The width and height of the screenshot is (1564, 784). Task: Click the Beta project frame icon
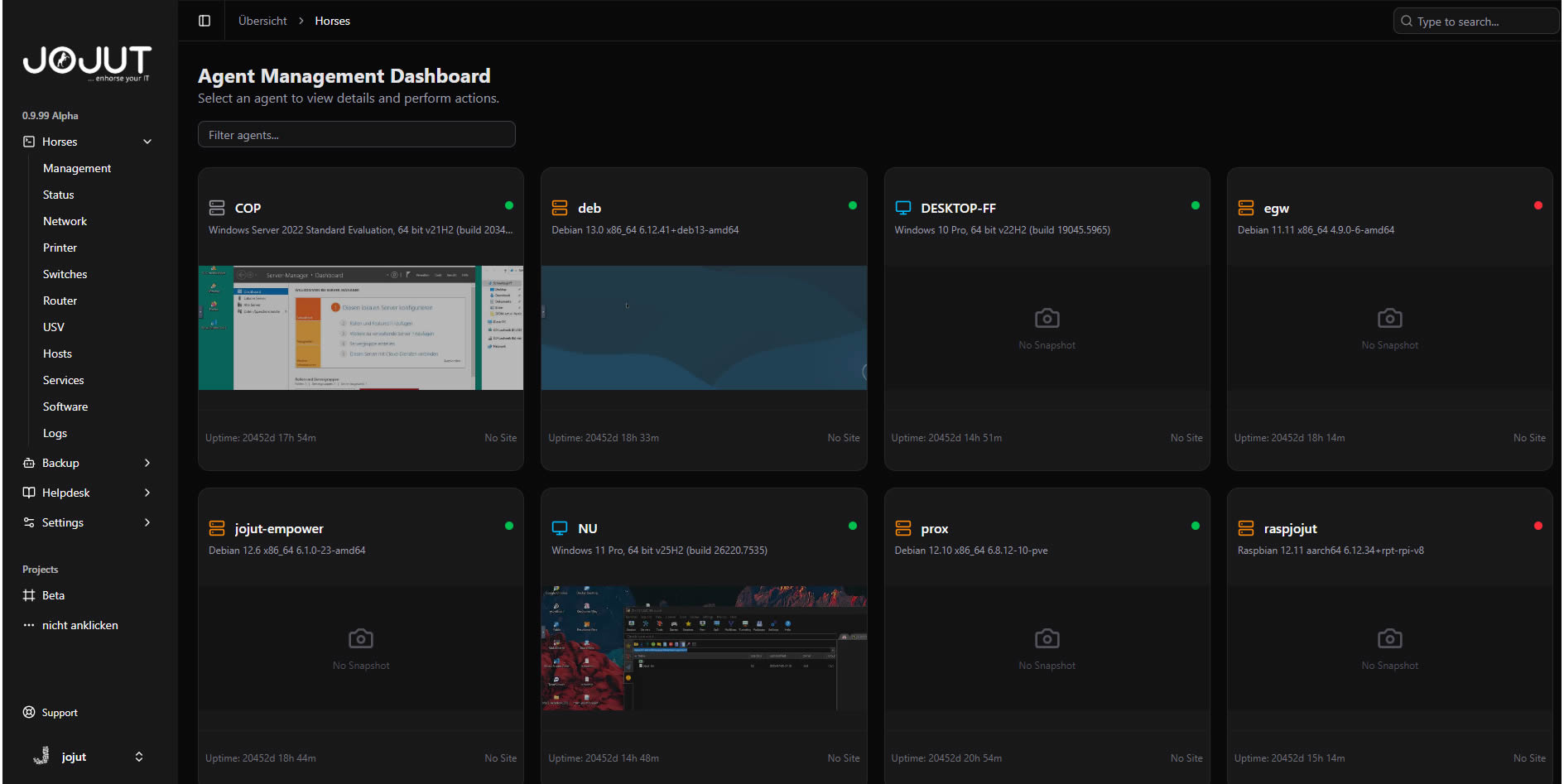[29, 595]
